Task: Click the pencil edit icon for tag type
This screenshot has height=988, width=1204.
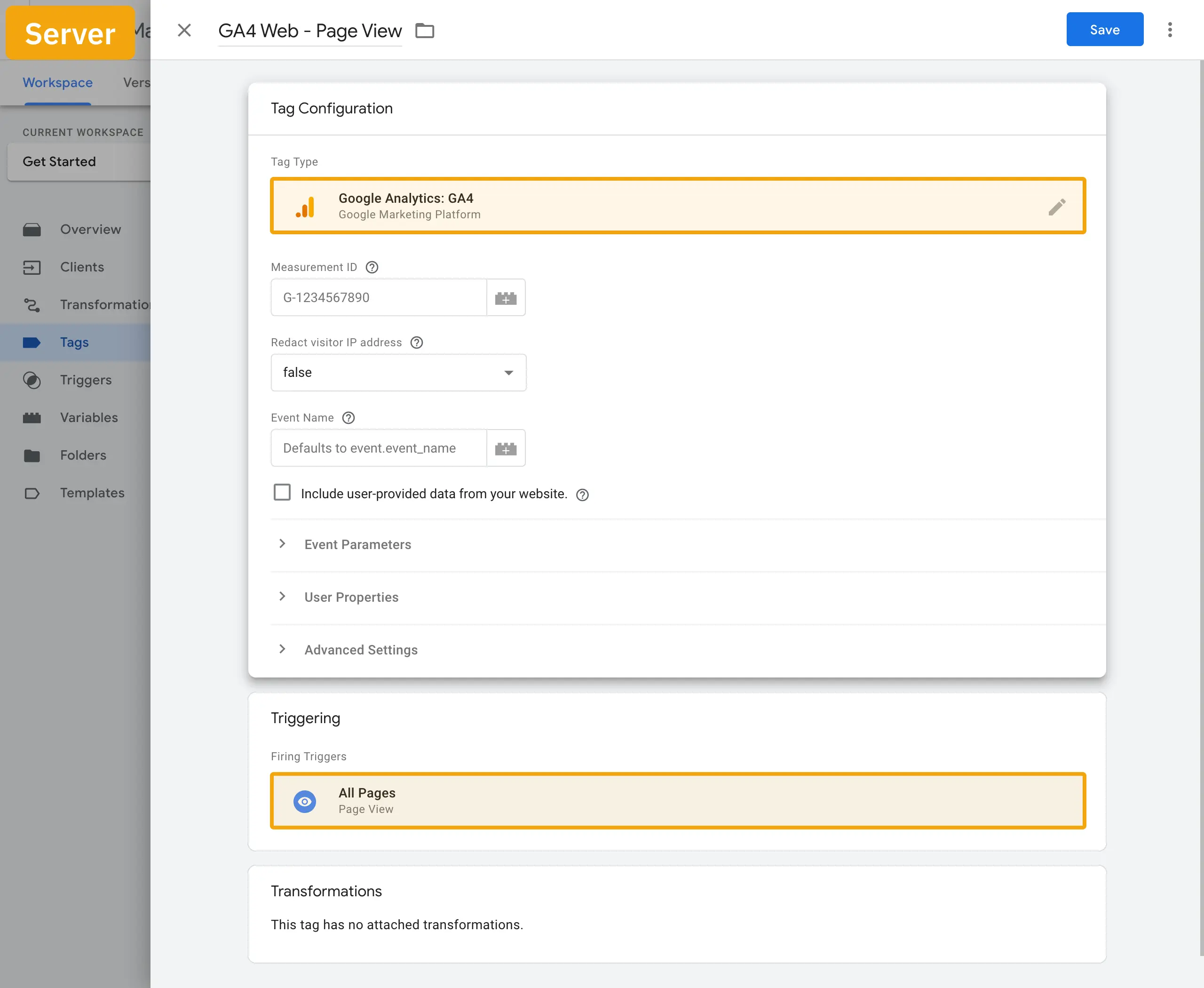Action: tap(1057, 207)
